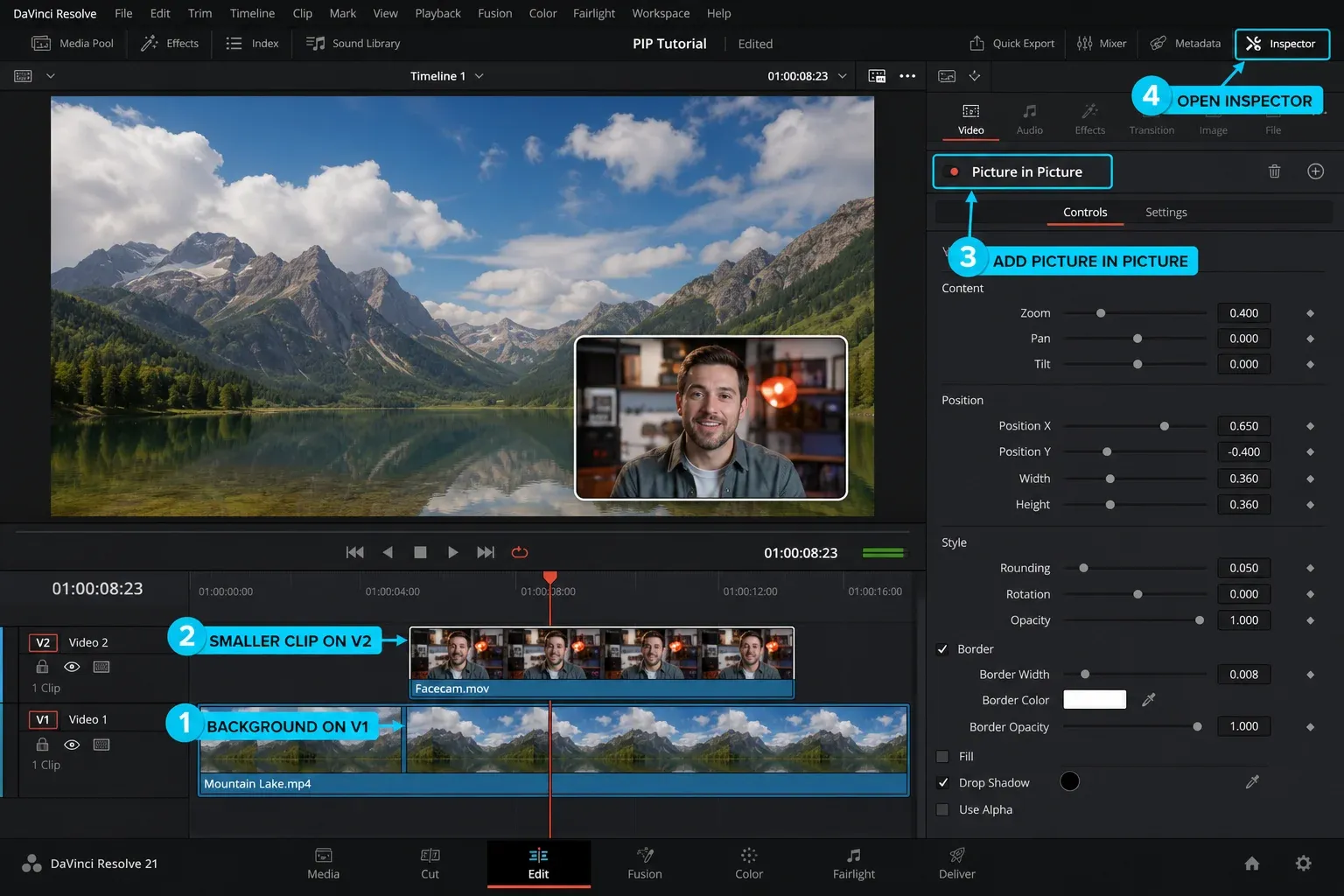Open the Workspace menu
The image size is (1344, 896).
(x=661, y=13)
